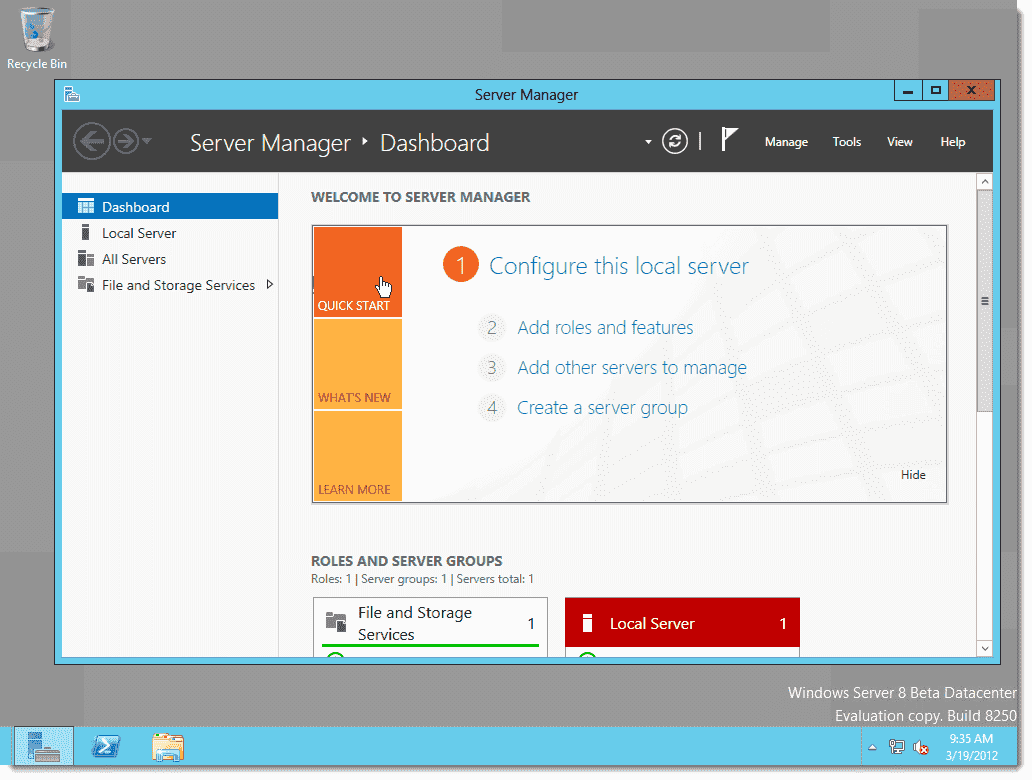
Task: Open the View menu
Action: (899, 142)
